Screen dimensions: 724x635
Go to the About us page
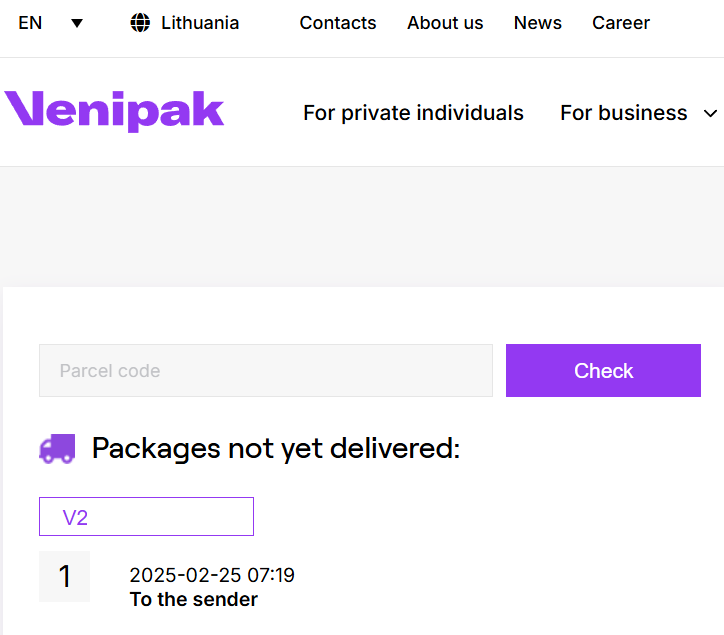445,23
